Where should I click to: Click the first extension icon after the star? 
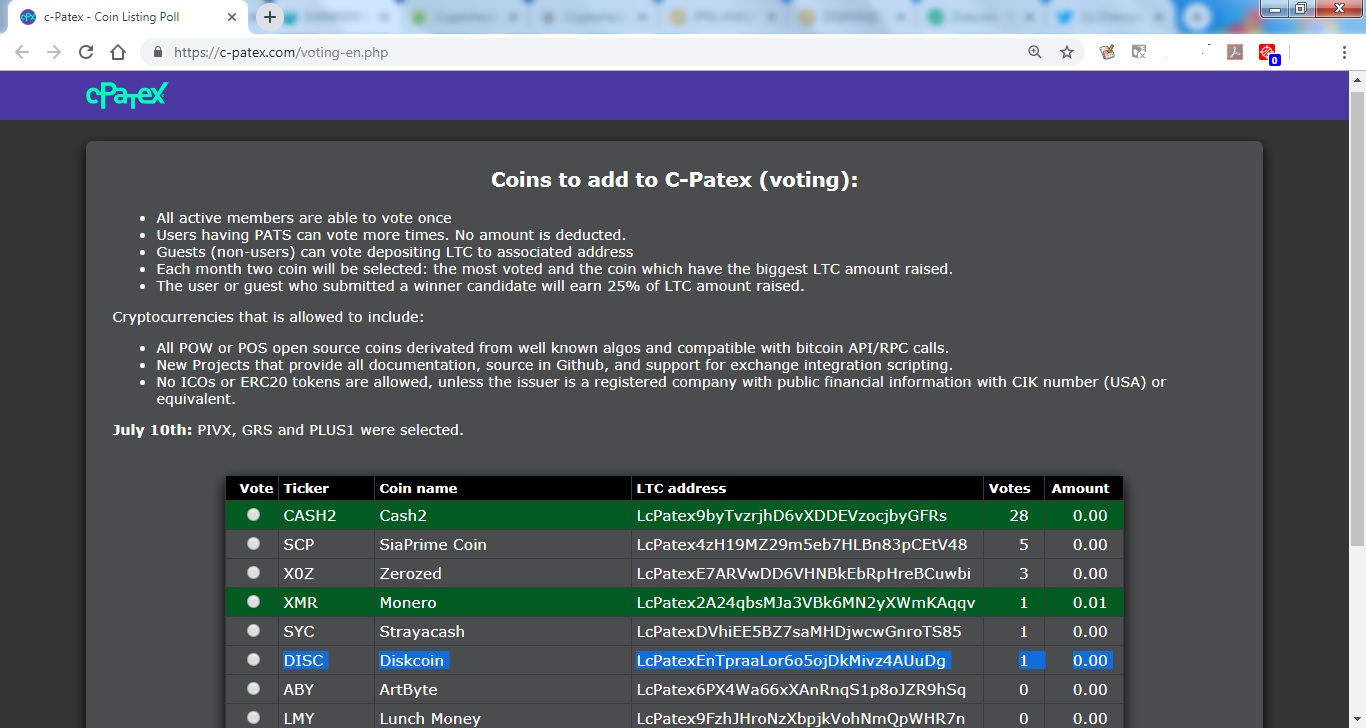pos(1107,52)
